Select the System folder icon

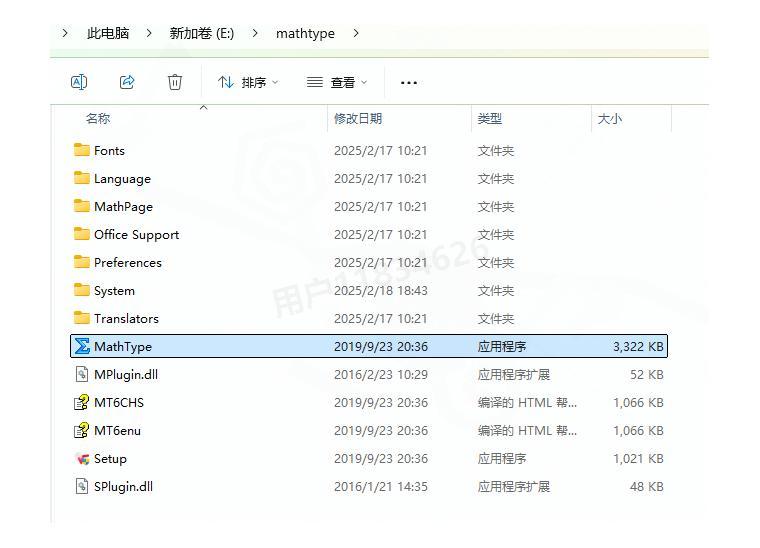81,290
